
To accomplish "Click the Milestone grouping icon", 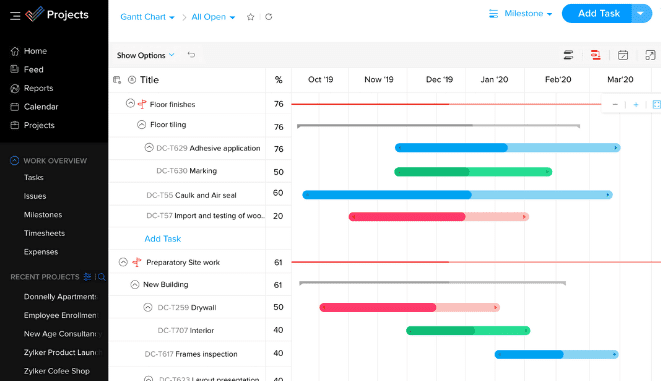I will (x=493, y=14).
